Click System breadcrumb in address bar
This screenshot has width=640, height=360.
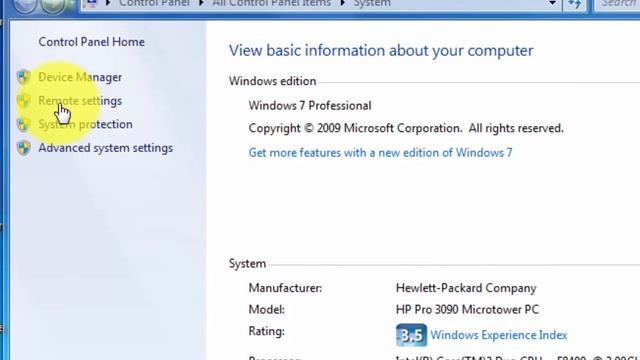(x=372, y=3)
